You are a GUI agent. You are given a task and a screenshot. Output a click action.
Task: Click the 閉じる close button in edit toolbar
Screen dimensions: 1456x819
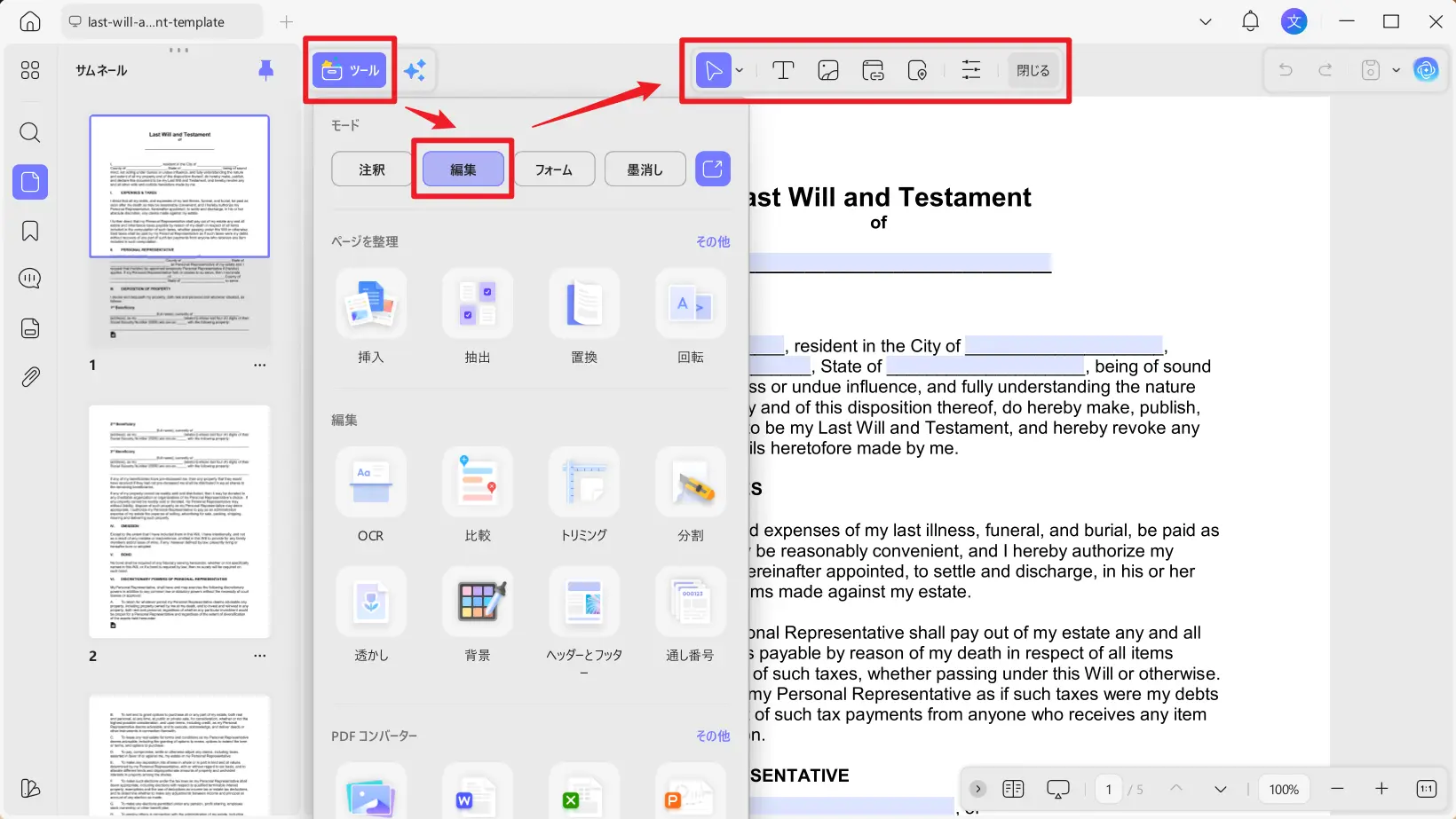point(1033,70)
